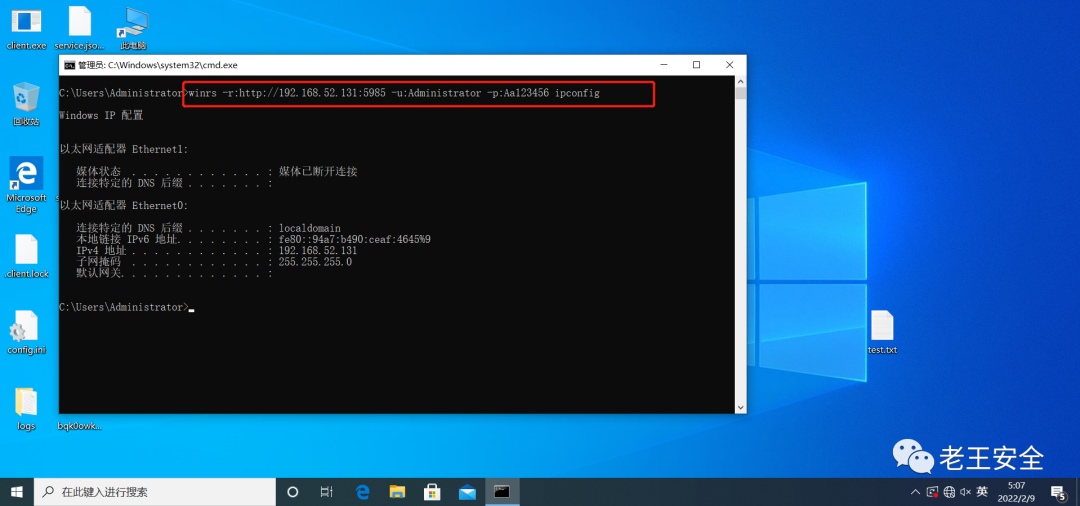Open Task View on the taskbar
The height and width of the screenshot is (506, 1080).
(x=327, y=492)
